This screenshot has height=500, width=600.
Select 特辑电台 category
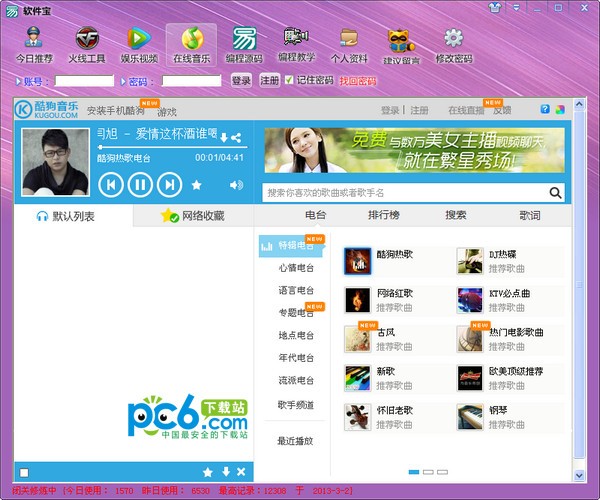coord(291,246)
